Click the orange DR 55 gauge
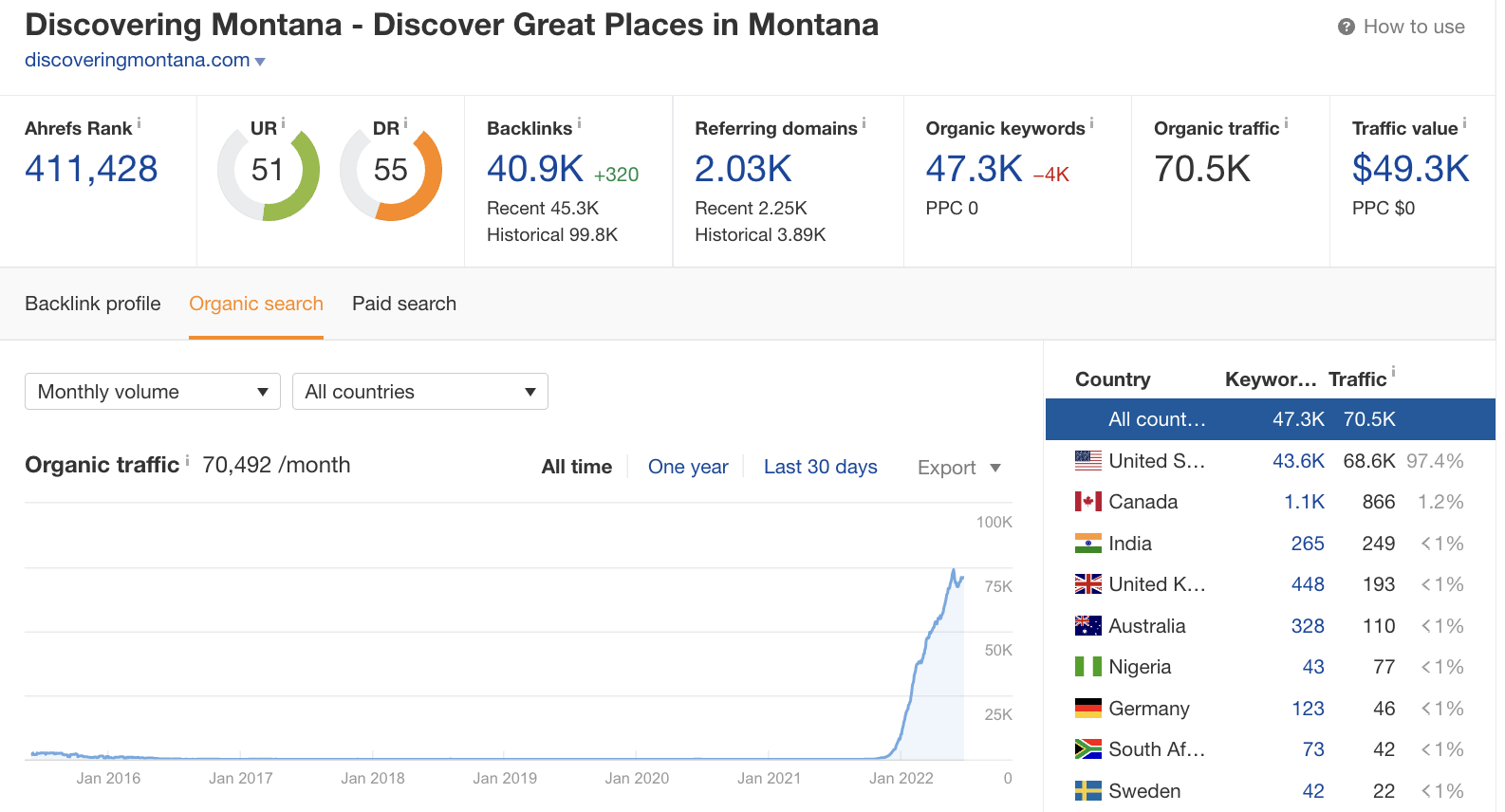This screenshot has height=812, width=1505. point(391,171)
